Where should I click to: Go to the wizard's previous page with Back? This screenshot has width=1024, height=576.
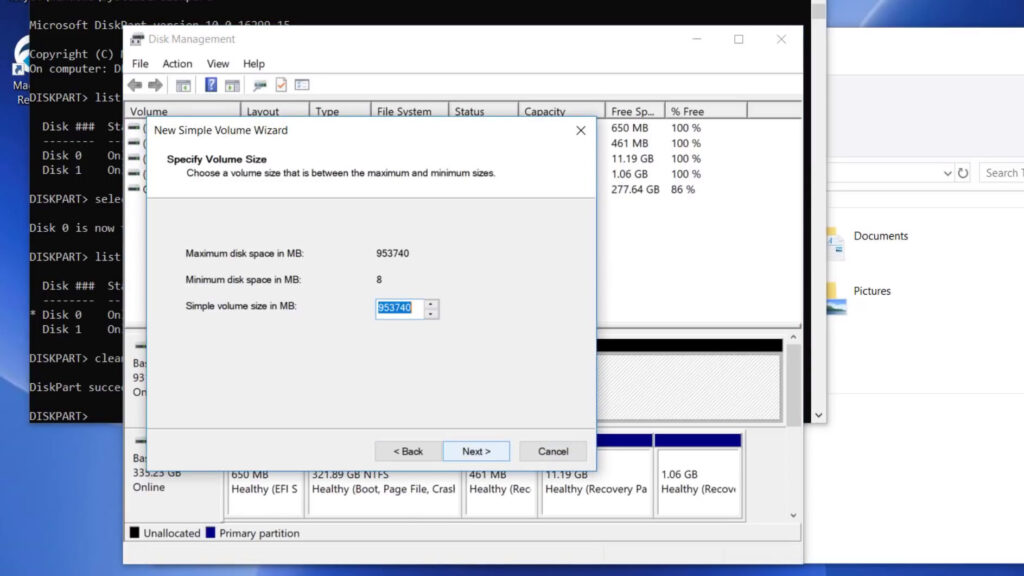408,451
